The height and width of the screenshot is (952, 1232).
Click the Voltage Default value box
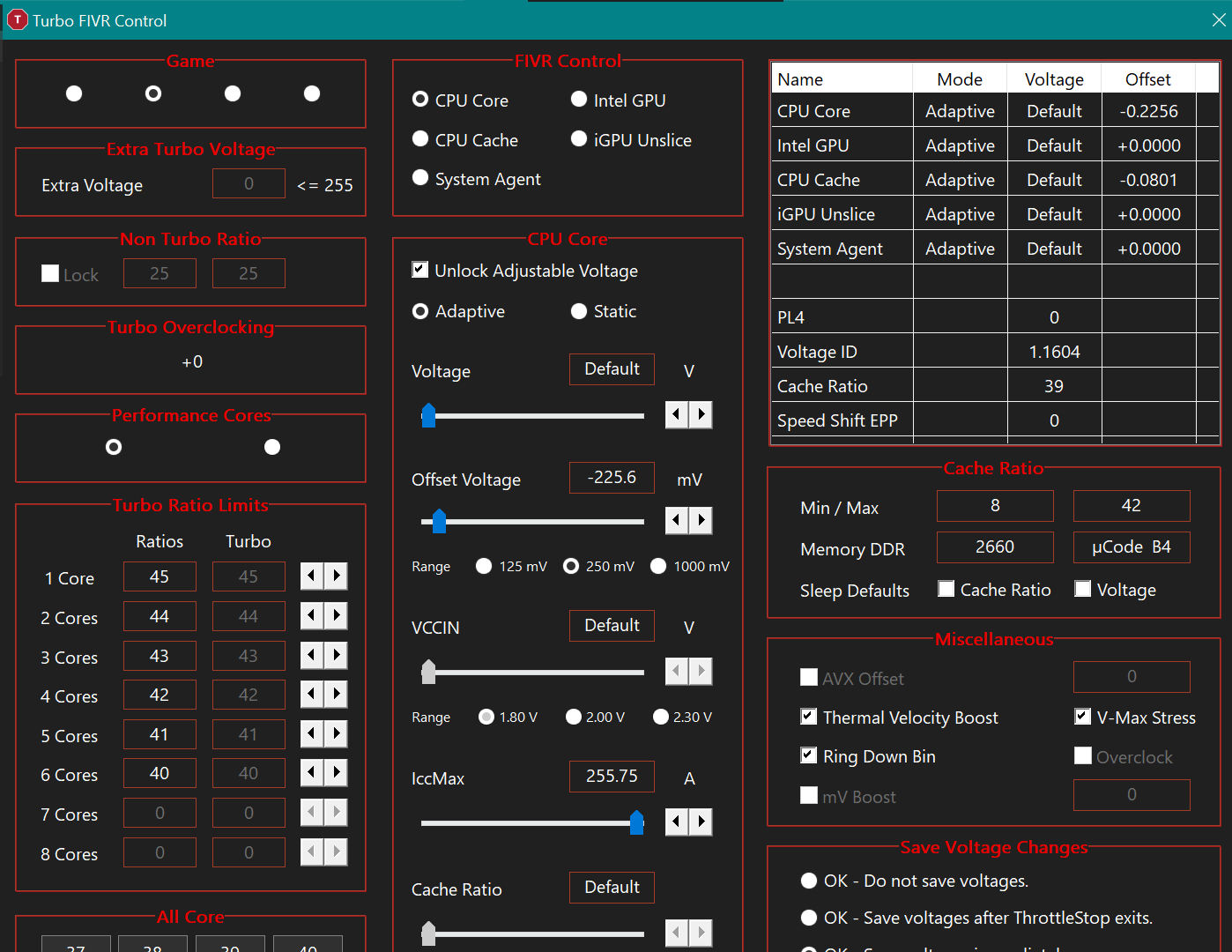click(612, 369)
